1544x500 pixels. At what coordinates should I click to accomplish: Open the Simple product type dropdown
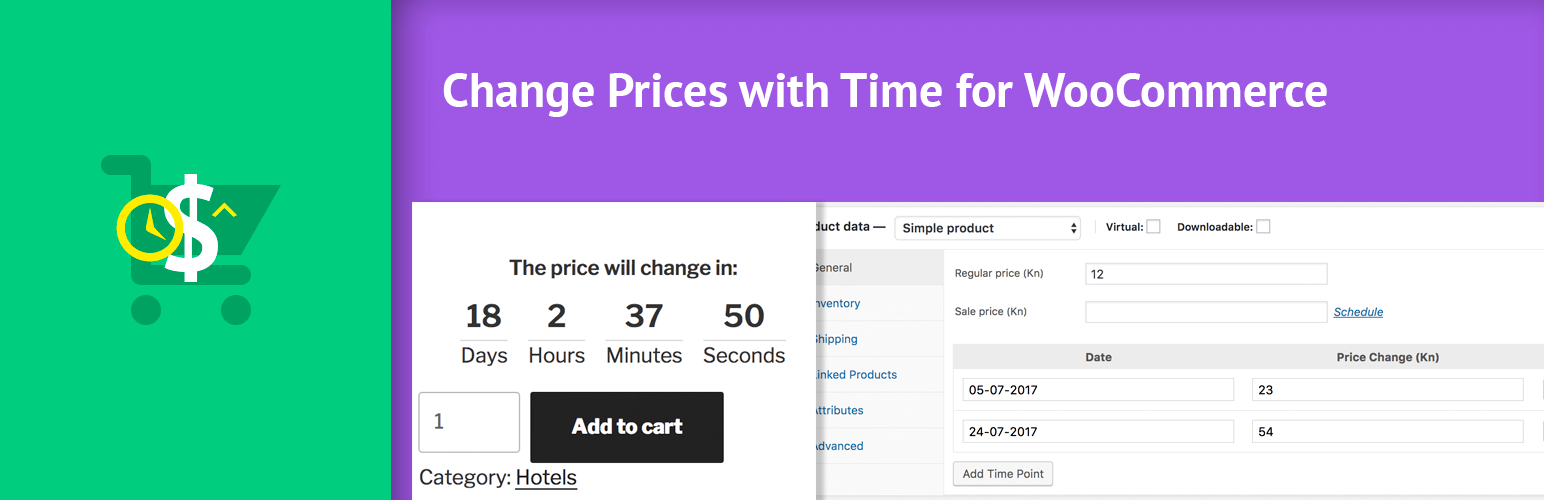tap(988, 228)
